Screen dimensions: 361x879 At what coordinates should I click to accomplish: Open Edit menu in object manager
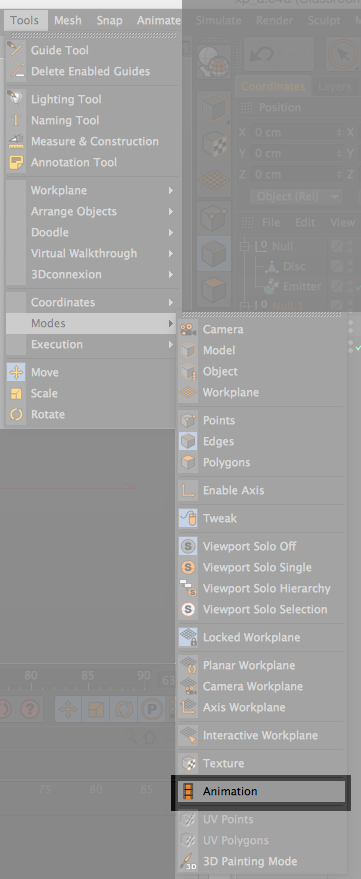pyautogui.click(x=305, y=223)
